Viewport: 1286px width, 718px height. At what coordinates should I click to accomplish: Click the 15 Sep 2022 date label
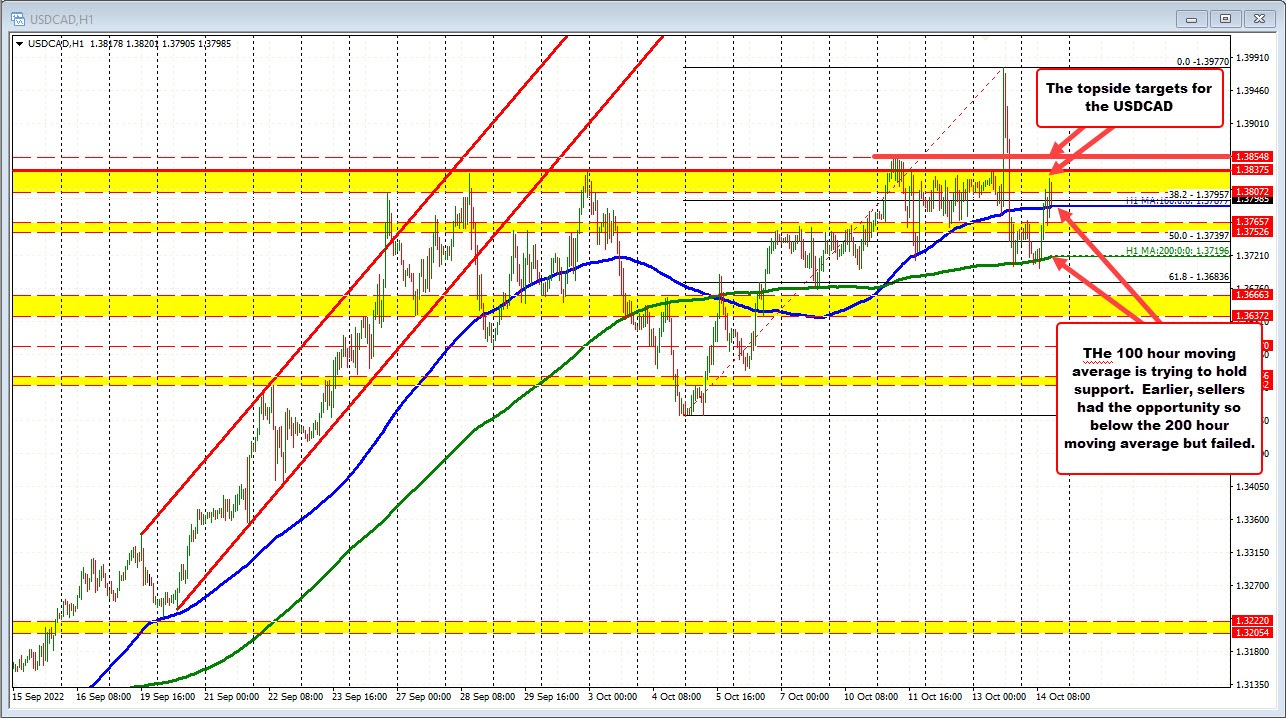[39, 696]
